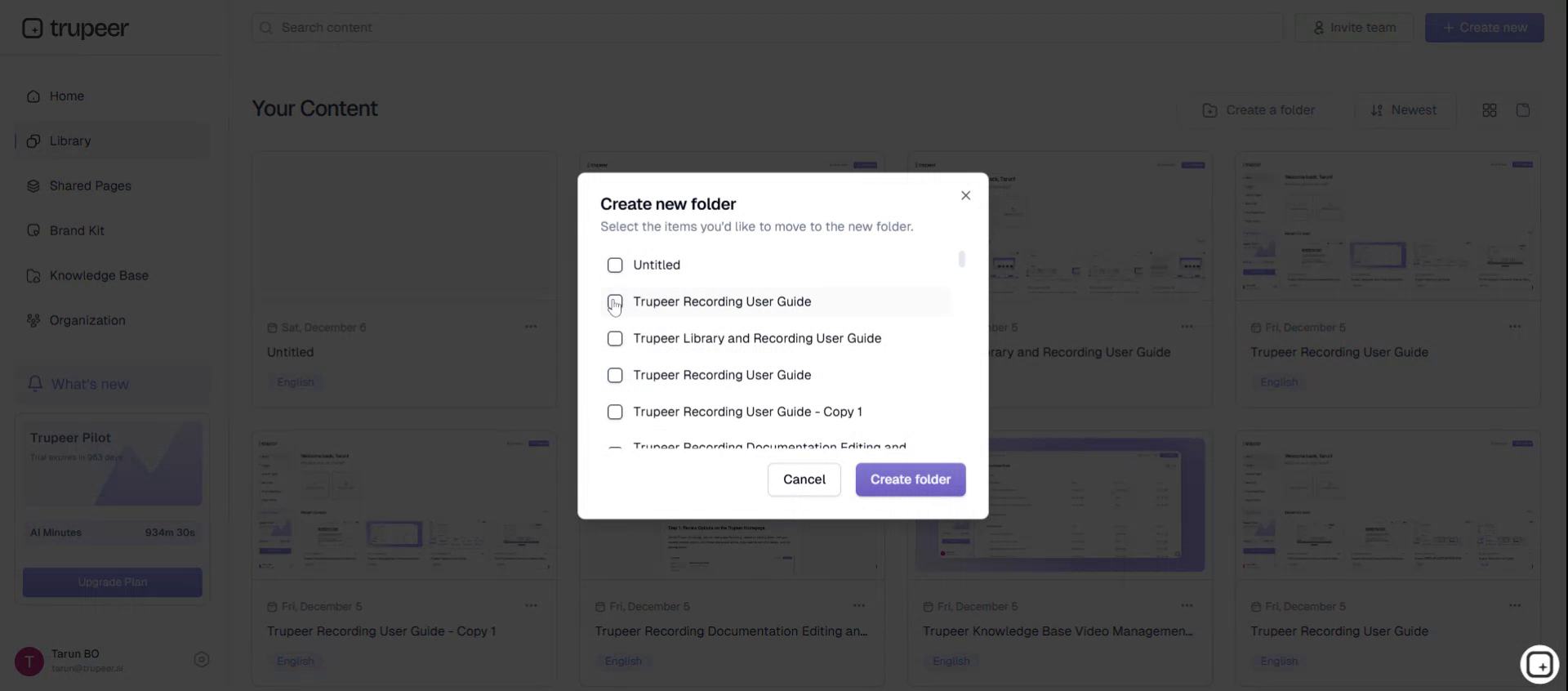Click Trupeer Recording User Guide - Copy 1 title

point(381,631)
